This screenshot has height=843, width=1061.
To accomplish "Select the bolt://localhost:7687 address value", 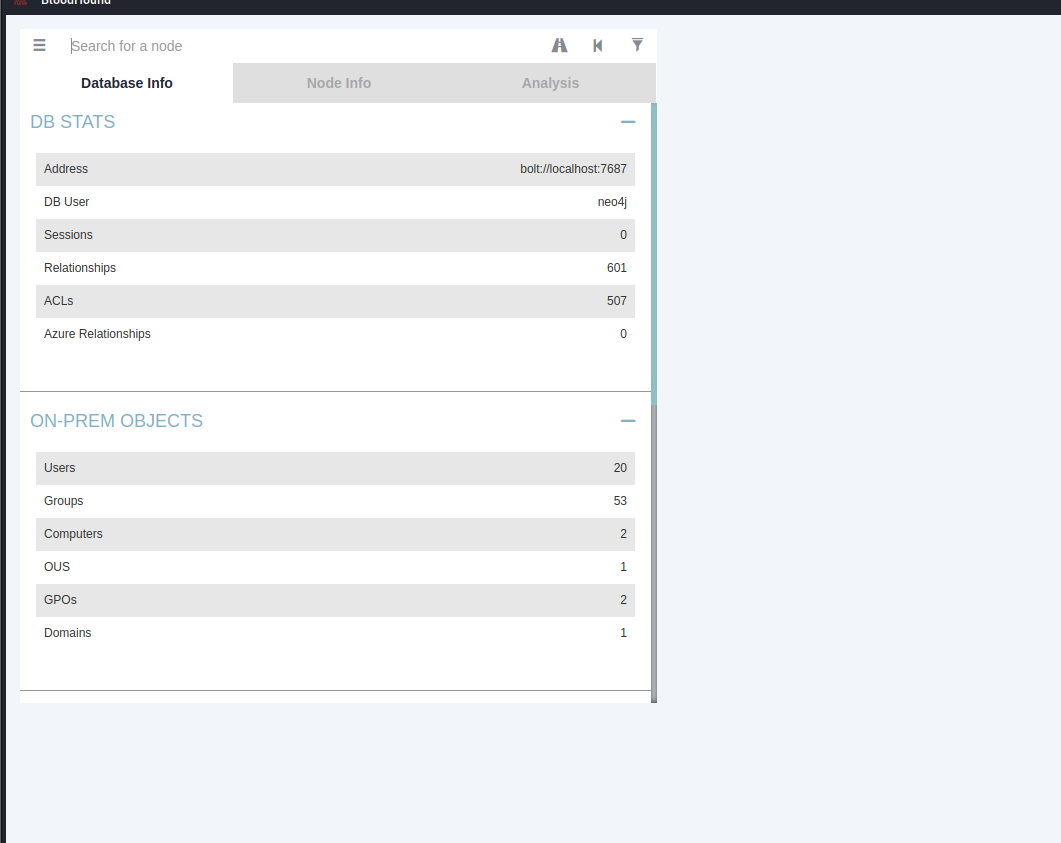I will [x=573, y=169].
